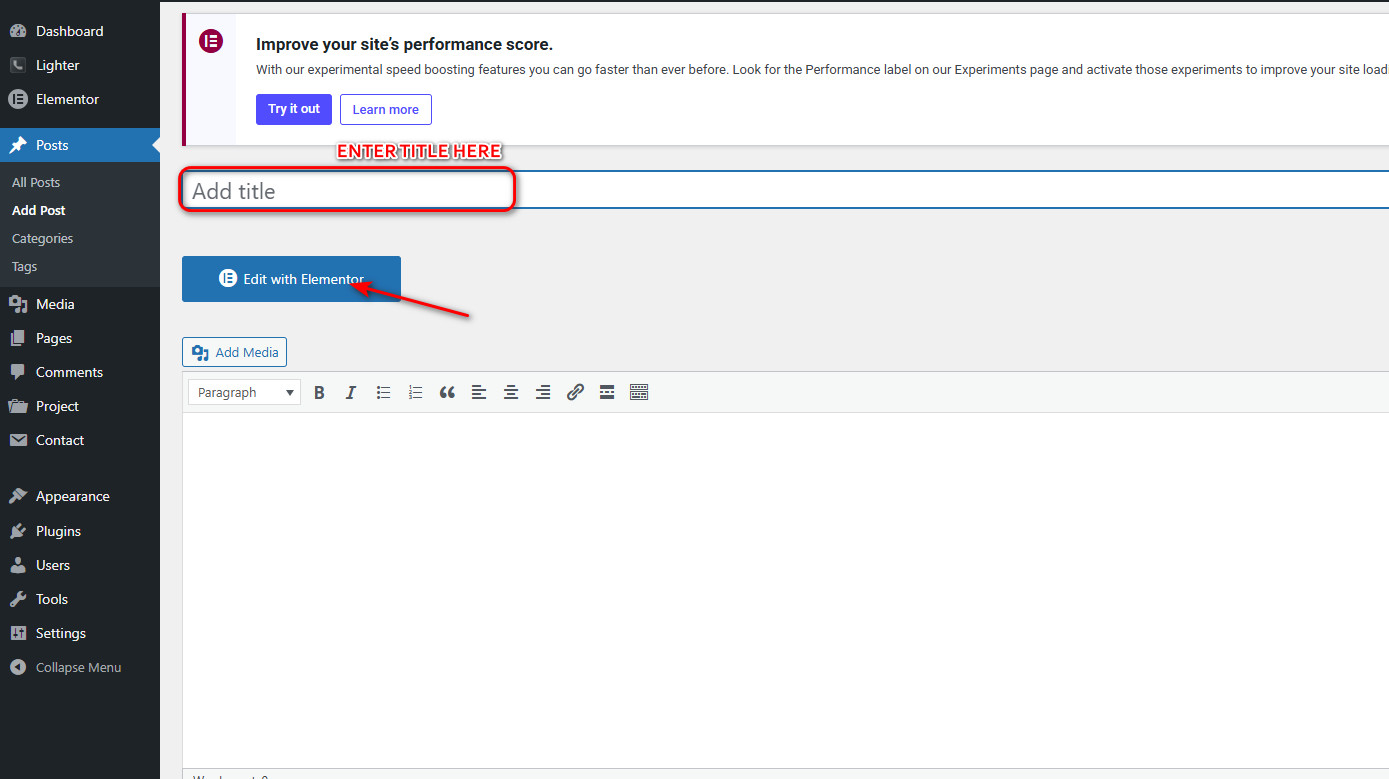Screen dimensions: 1389x779
Task: Open the Appearance menu
Action: (72, 496)
